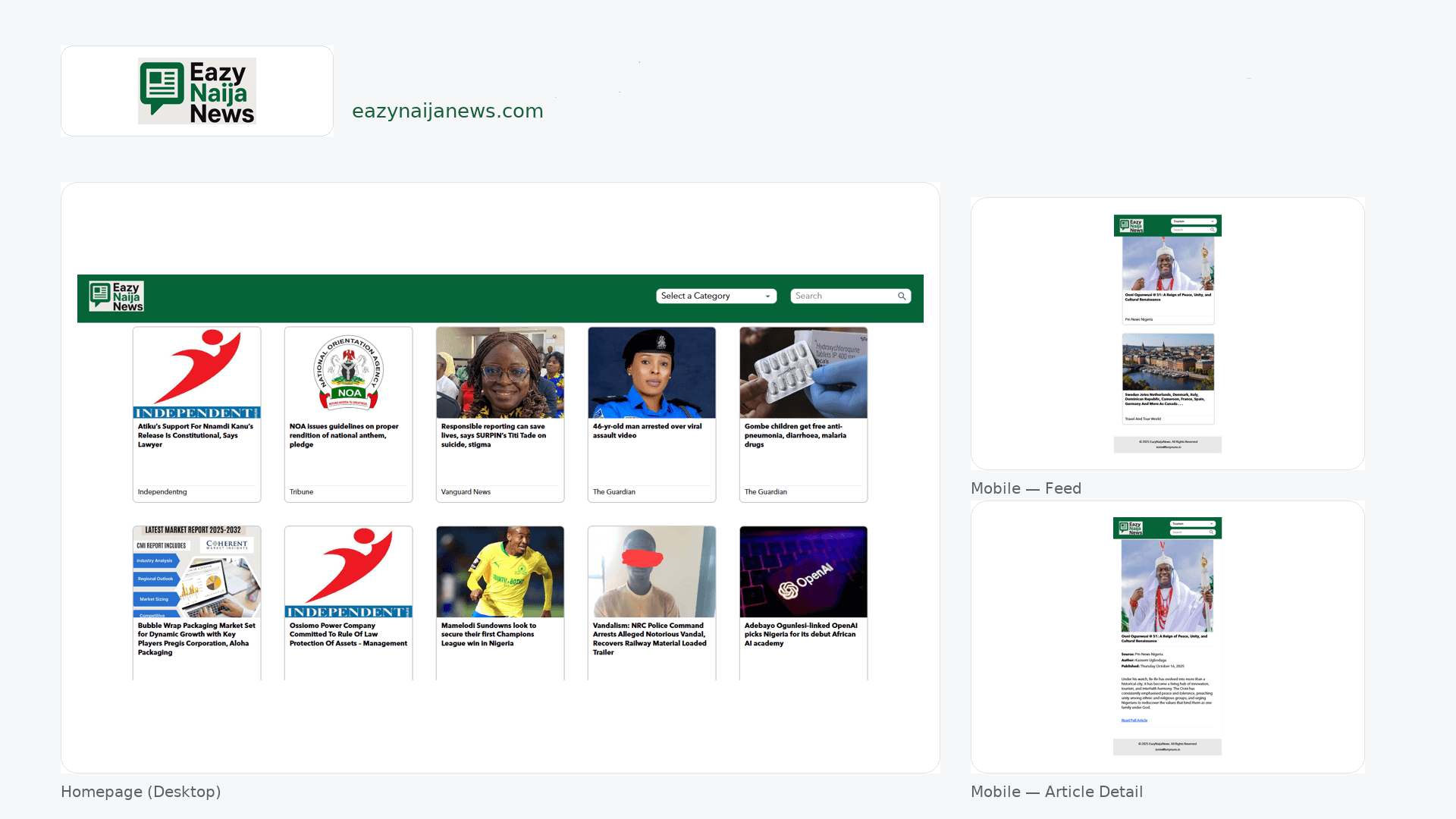Open the Vandalism NRC Police Command article
The height and width of the screenshot is (819, 1456).
[649, 639]
